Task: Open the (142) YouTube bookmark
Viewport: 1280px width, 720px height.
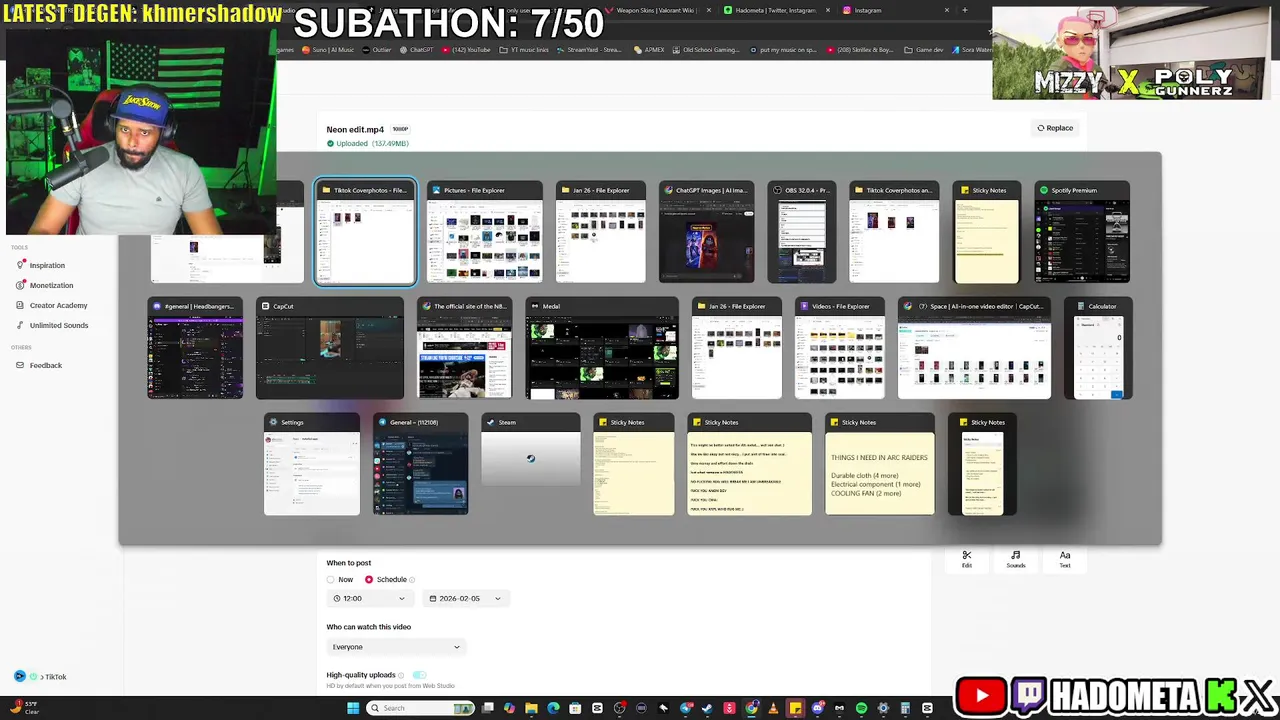Action: pos(466,50)
